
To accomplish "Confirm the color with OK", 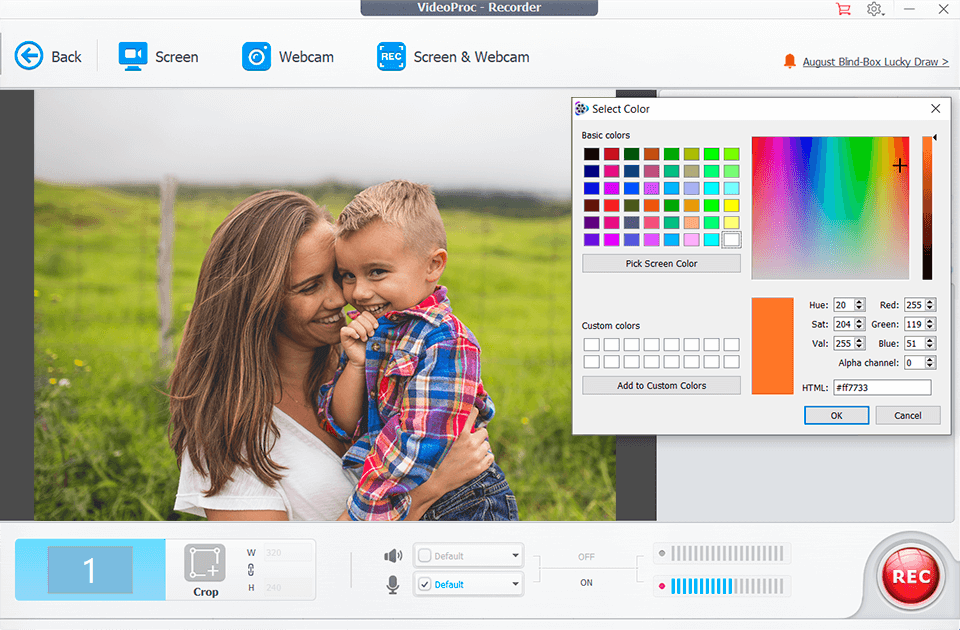I will tap(836, 415).
